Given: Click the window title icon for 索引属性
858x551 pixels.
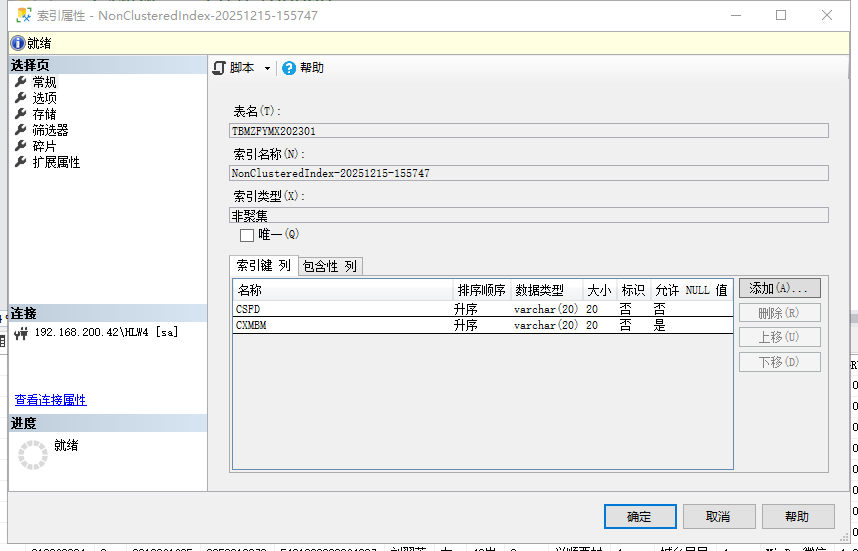Looking at the screenshot, I should 24,15.
